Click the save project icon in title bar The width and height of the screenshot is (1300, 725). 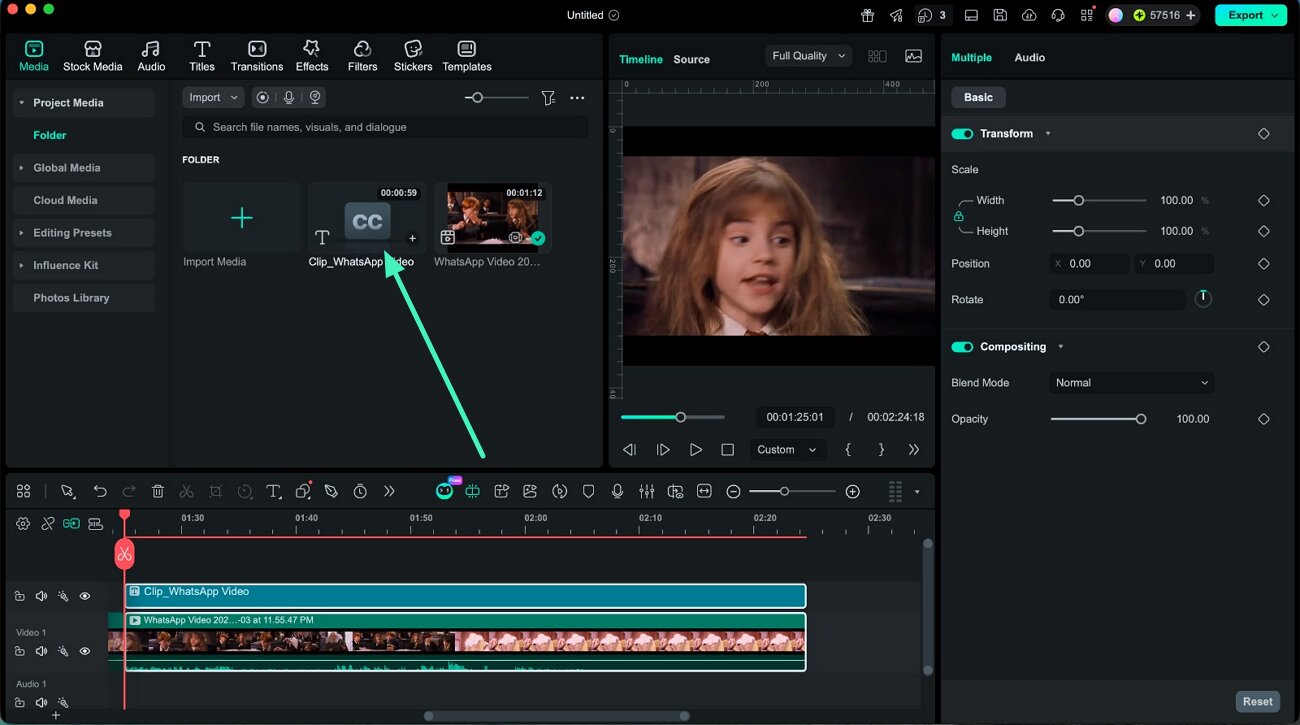[1000, 15]
